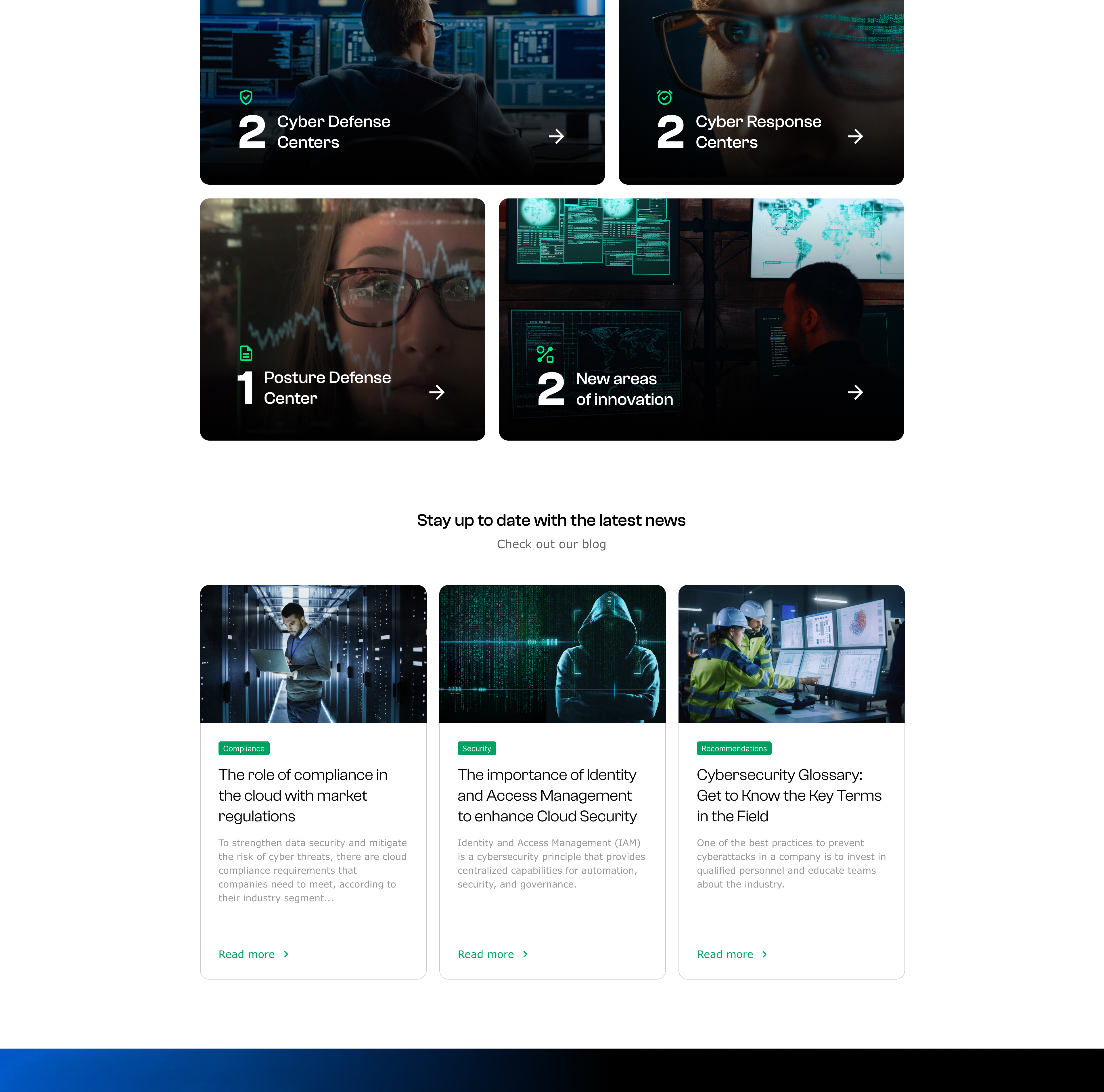Click the hooded hacker article thumbnail
The width and height of the screenshot is (1104, 1092).
point(552,653)
